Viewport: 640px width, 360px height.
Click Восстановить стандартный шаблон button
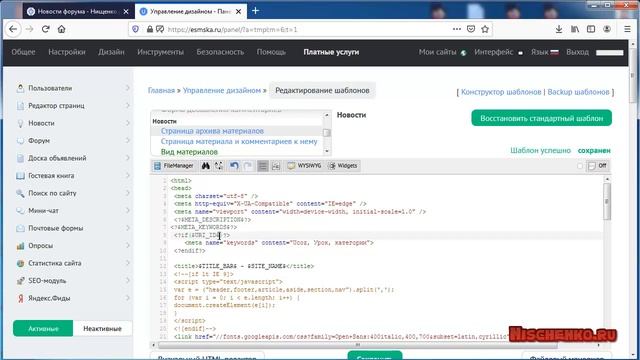[541, 118]
